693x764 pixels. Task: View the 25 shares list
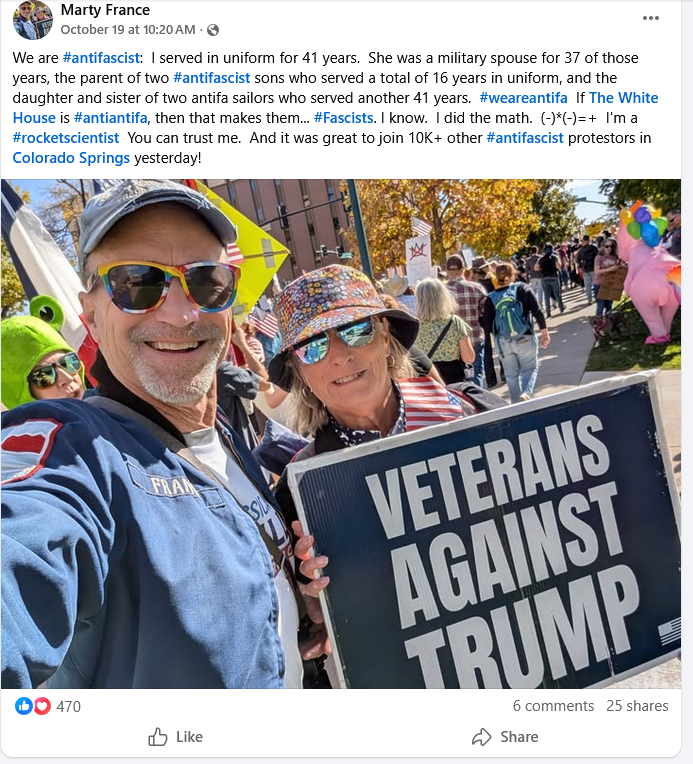tap(637, 706)
